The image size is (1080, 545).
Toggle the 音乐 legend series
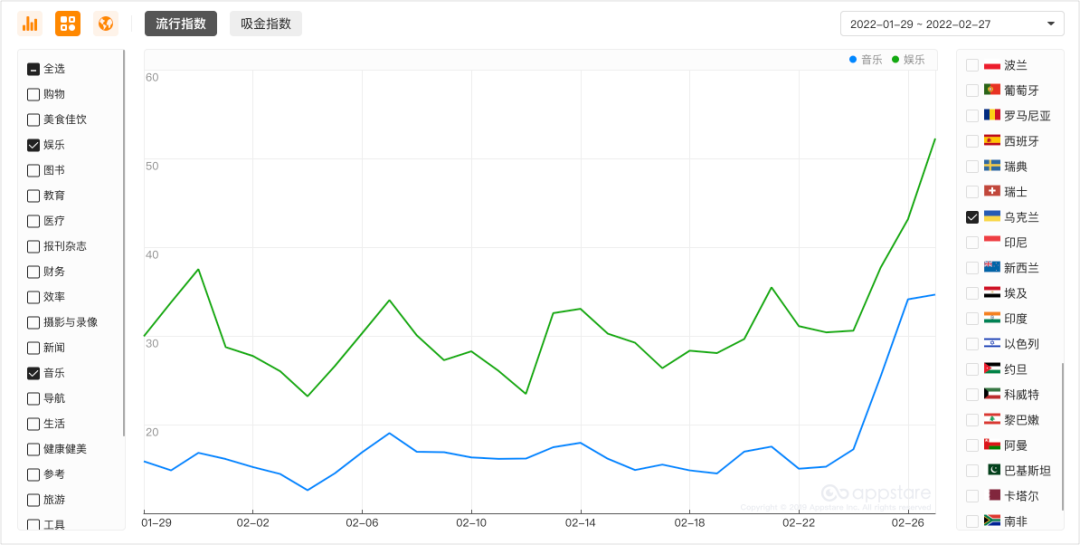click(x=866, y=60)
